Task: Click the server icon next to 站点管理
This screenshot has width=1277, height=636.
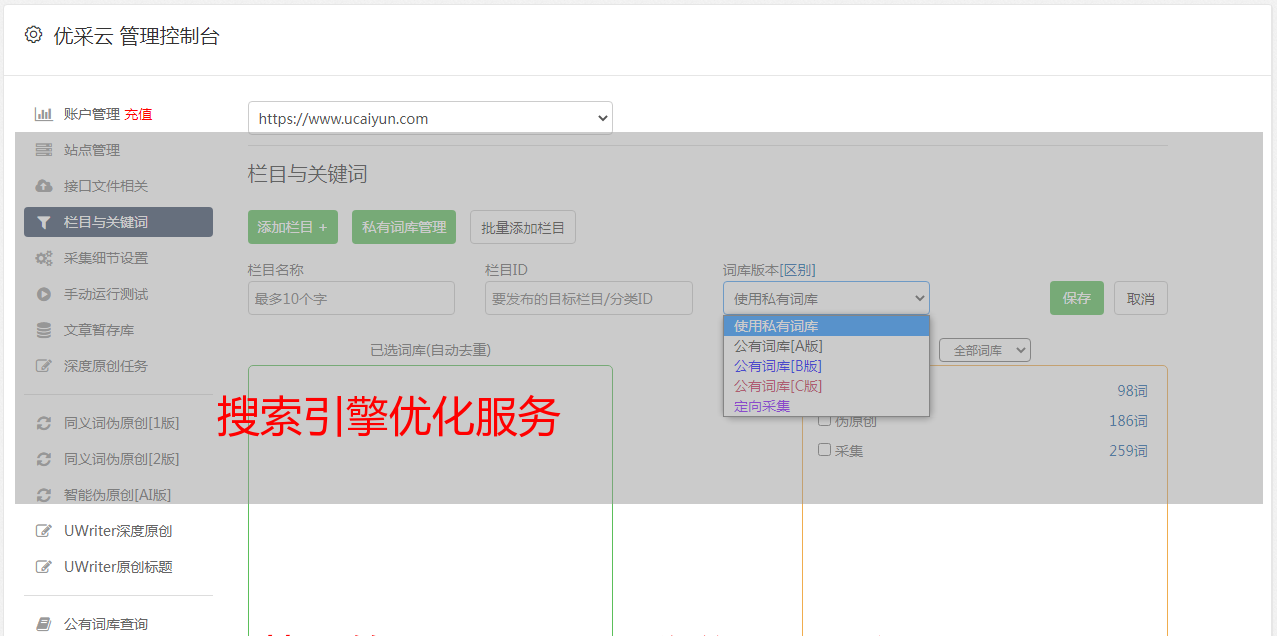Action: click(x=43, y=150)
